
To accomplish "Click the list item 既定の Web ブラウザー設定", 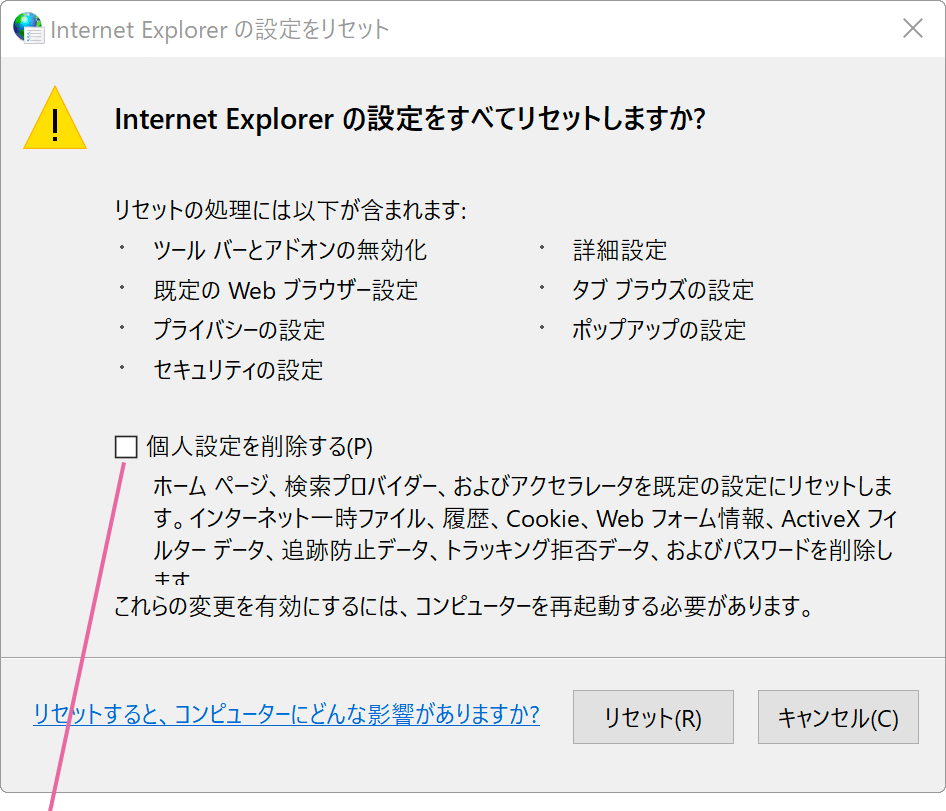I will coord(286,290).
